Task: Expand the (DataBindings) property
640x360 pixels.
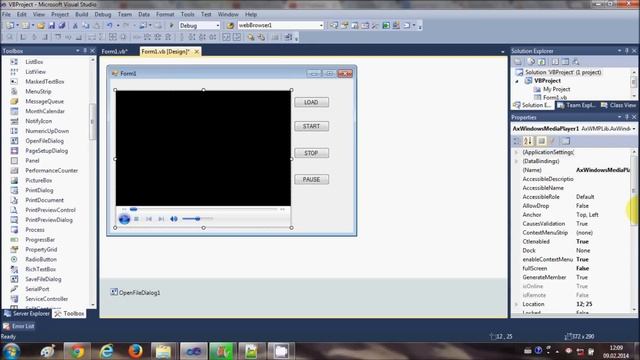Action: pos(516,161)
